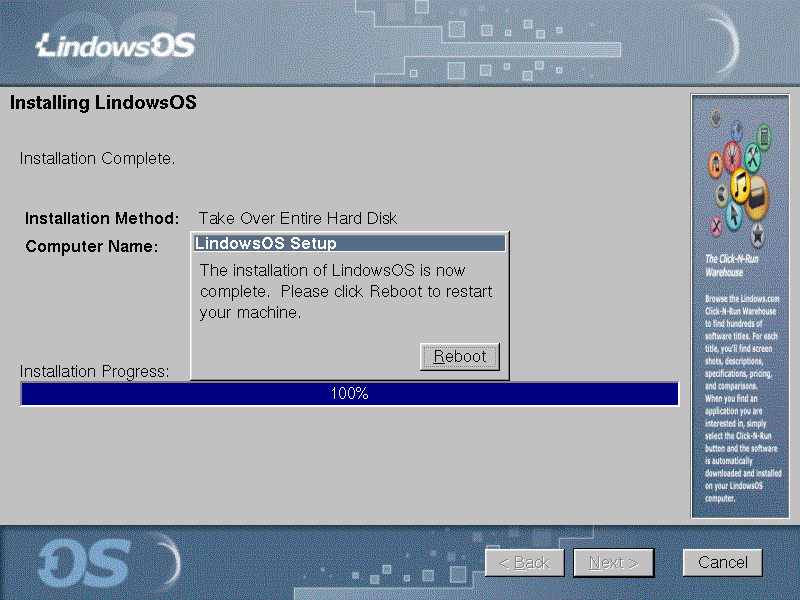Click the LindowsOS Setup dialog title bar

[349, 243]
